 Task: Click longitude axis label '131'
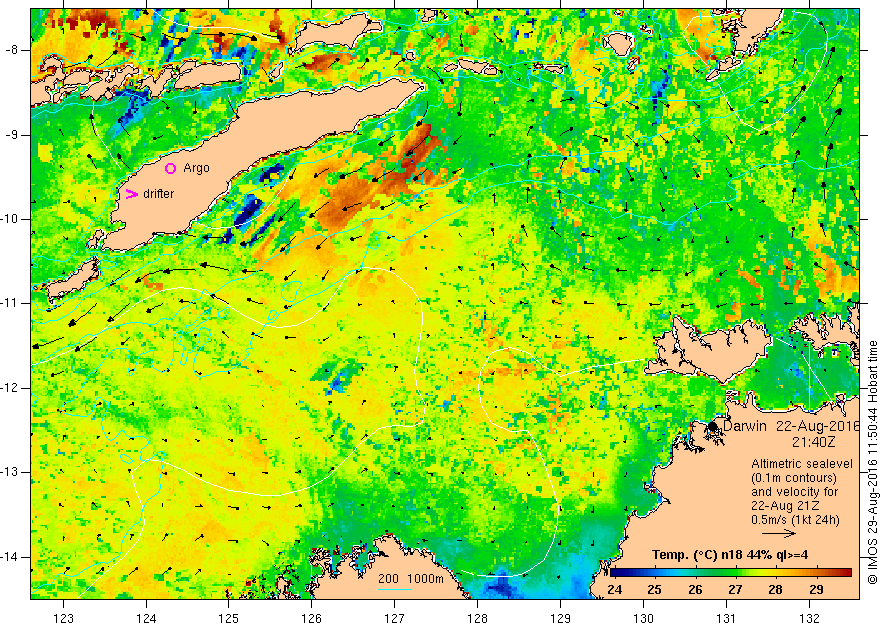(727, 619)
